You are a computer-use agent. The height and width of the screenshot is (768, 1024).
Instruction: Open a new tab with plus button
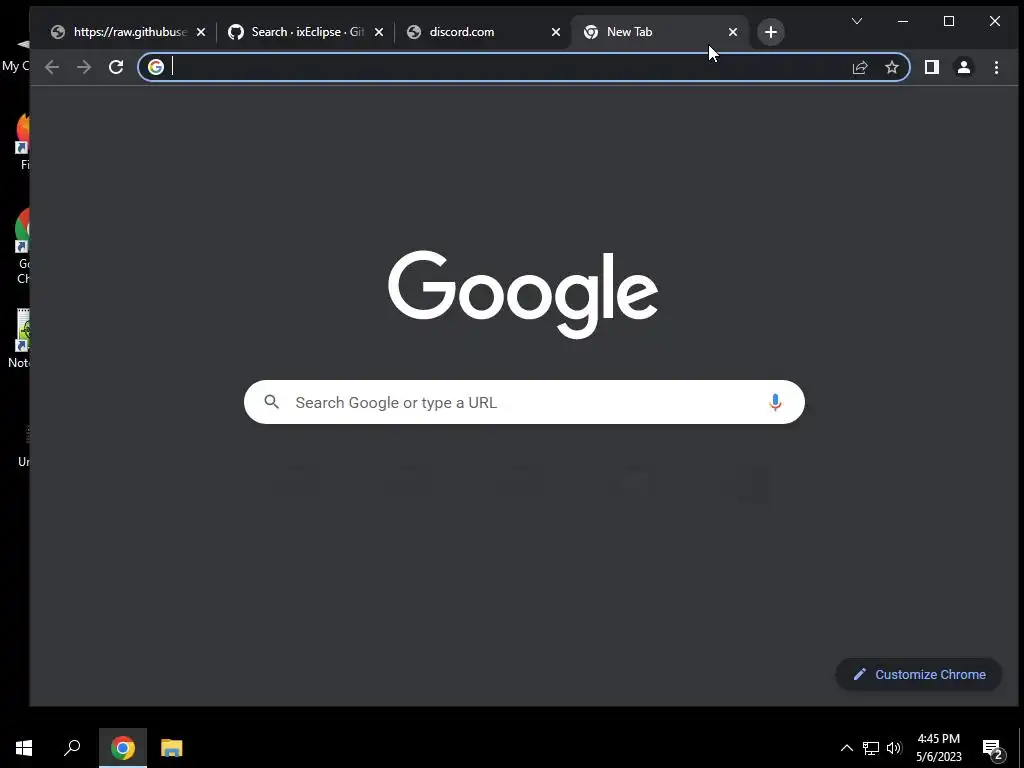click(x=771, y=32)
